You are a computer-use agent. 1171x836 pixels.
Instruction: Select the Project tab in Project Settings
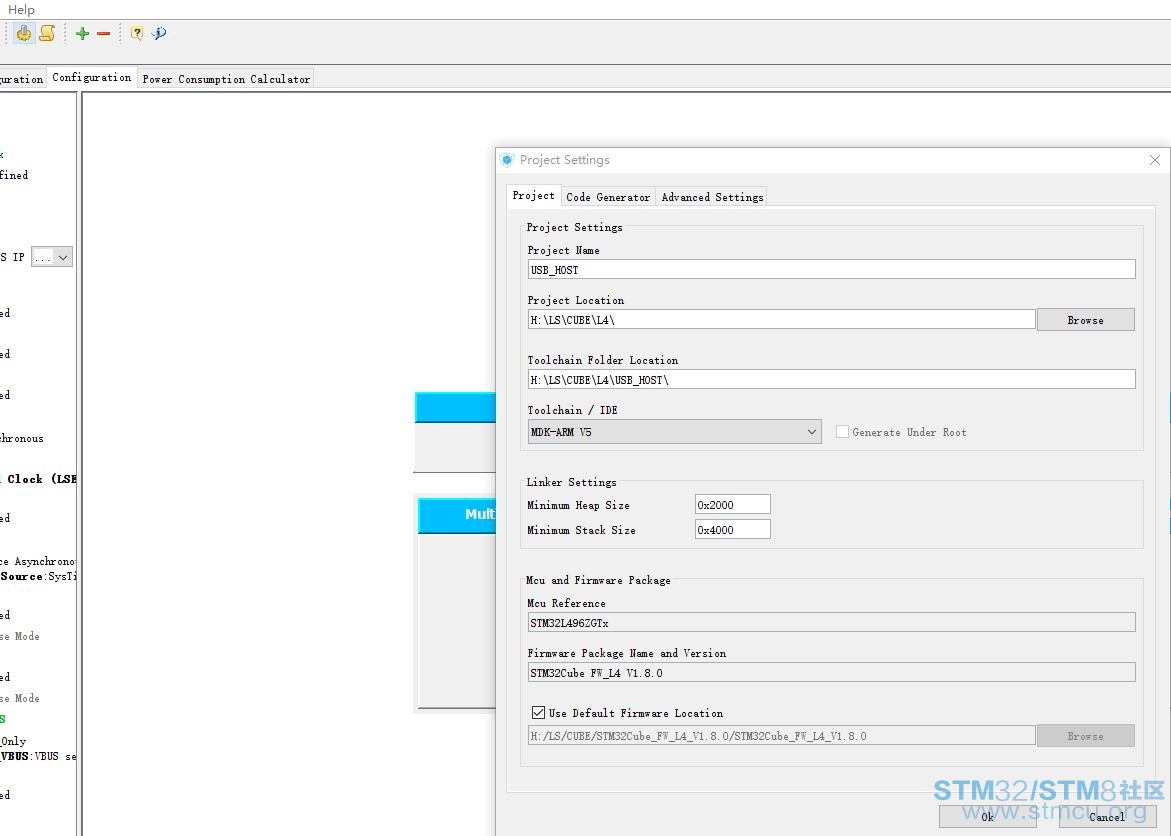pos(533,195)
